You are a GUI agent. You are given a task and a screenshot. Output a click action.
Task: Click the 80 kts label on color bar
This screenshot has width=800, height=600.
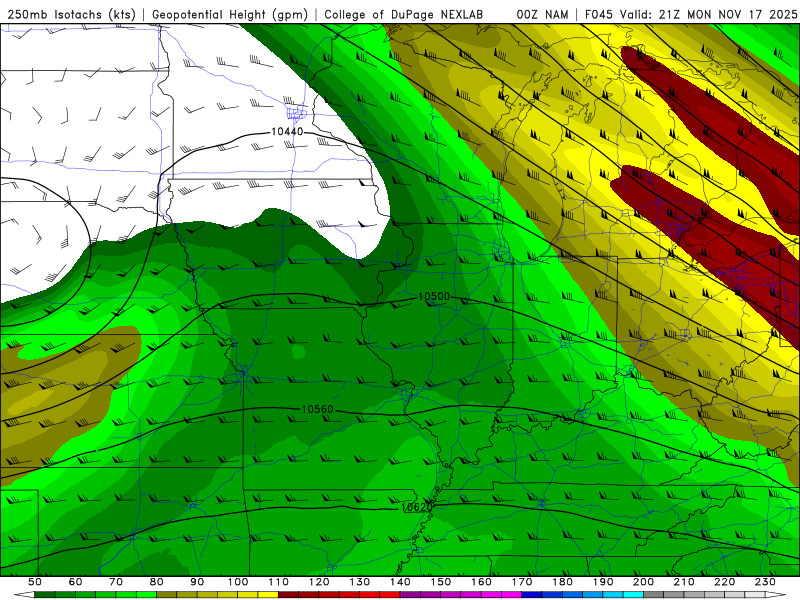click(157, 582)
